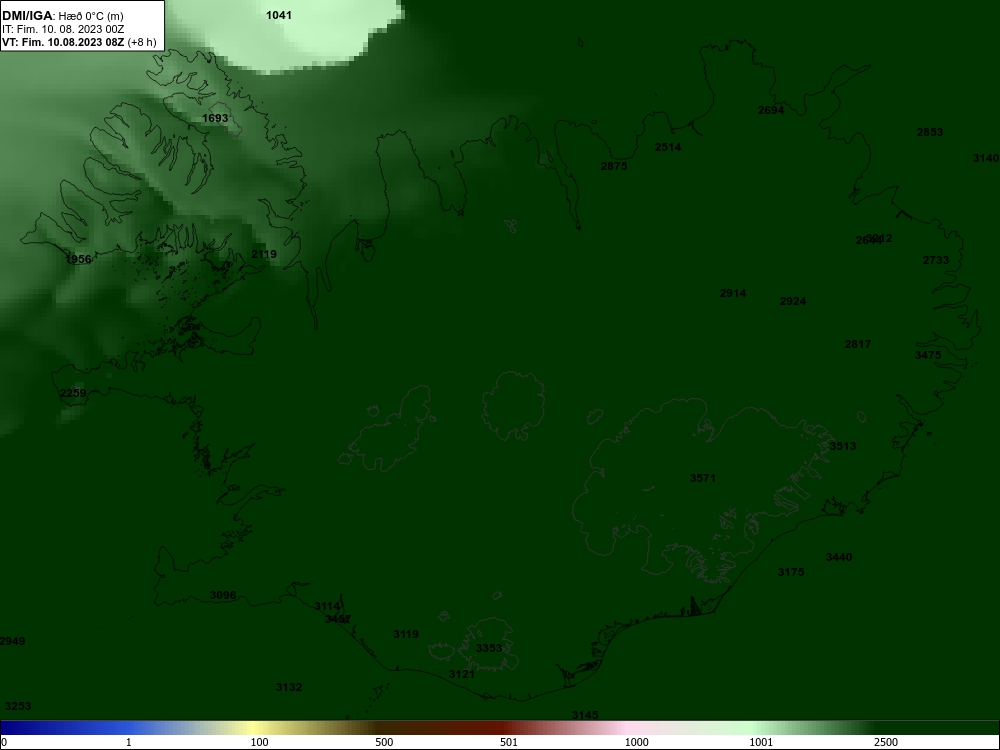Select the IT Fim. 10. 08. 2023 00Z line
Image resolution: width=1000 pixels, height=750 pixels.
point(63,29)
